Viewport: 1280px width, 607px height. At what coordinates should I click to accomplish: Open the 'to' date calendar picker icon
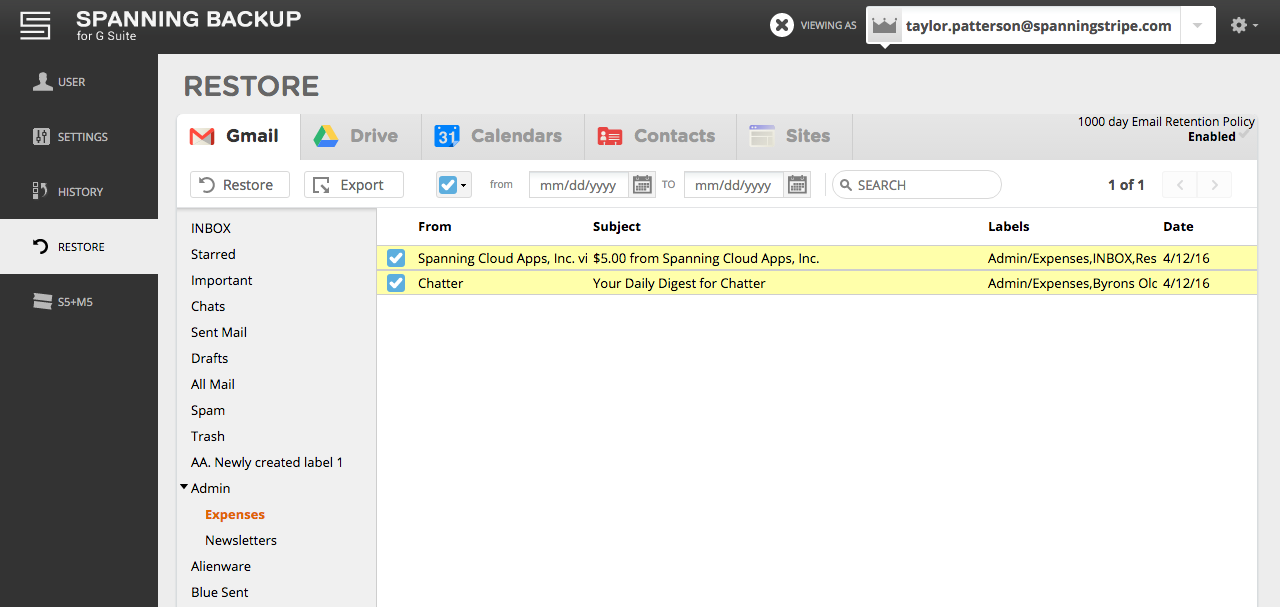(797, 185)
